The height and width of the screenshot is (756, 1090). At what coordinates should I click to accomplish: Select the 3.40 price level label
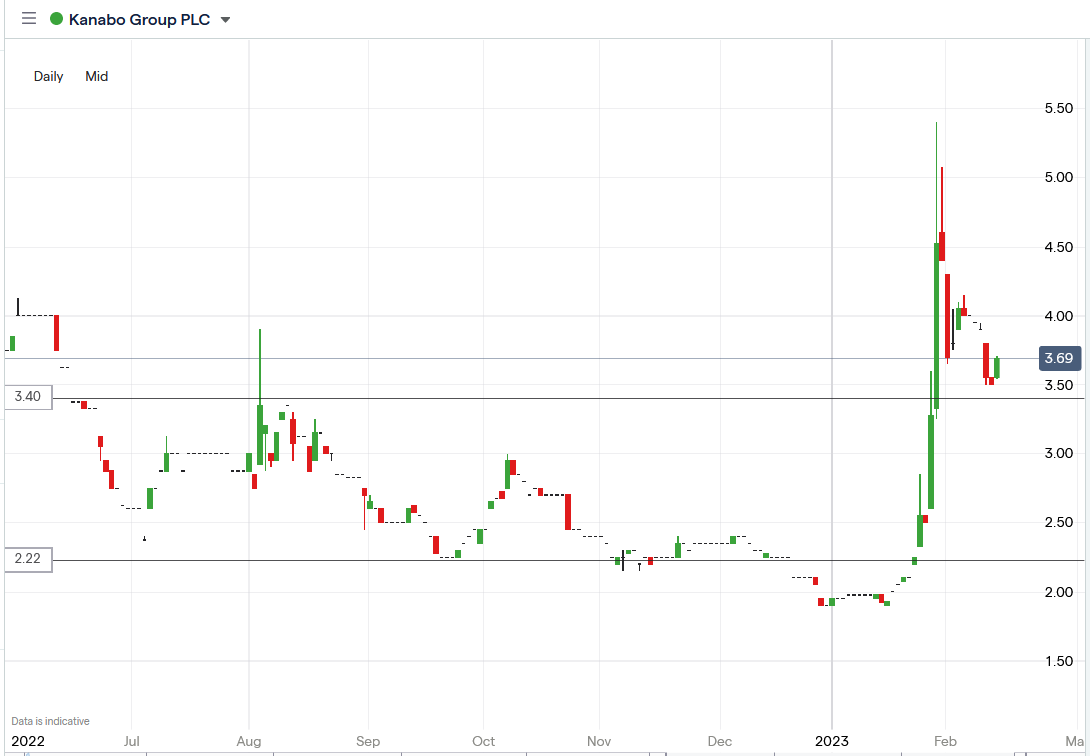(28, 397)
